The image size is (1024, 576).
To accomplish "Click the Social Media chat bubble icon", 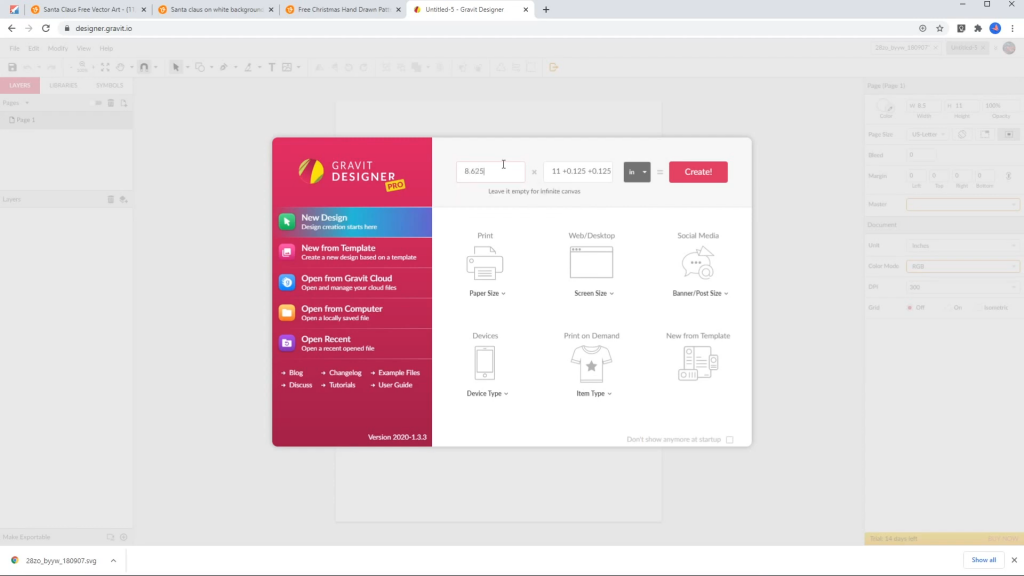I will point(699,263).
